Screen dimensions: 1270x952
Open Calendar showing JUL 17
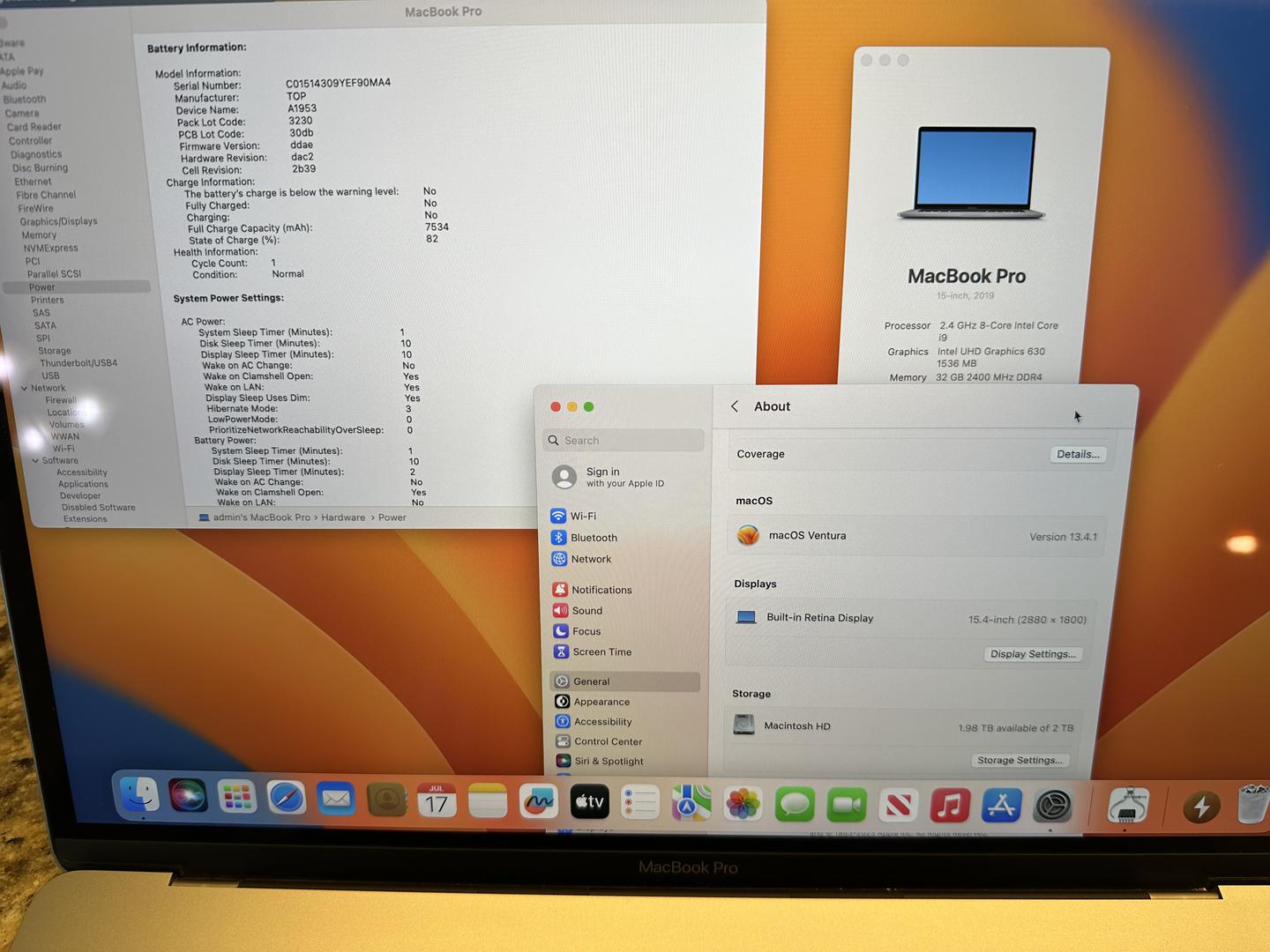click(x=437, y=801)
